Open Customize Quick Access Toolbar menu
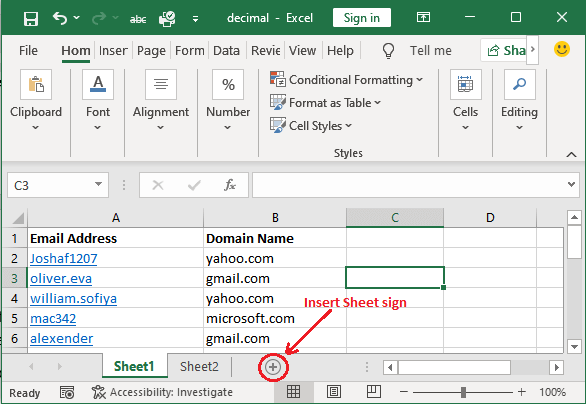586x404 pixels. tap(195, 19)
